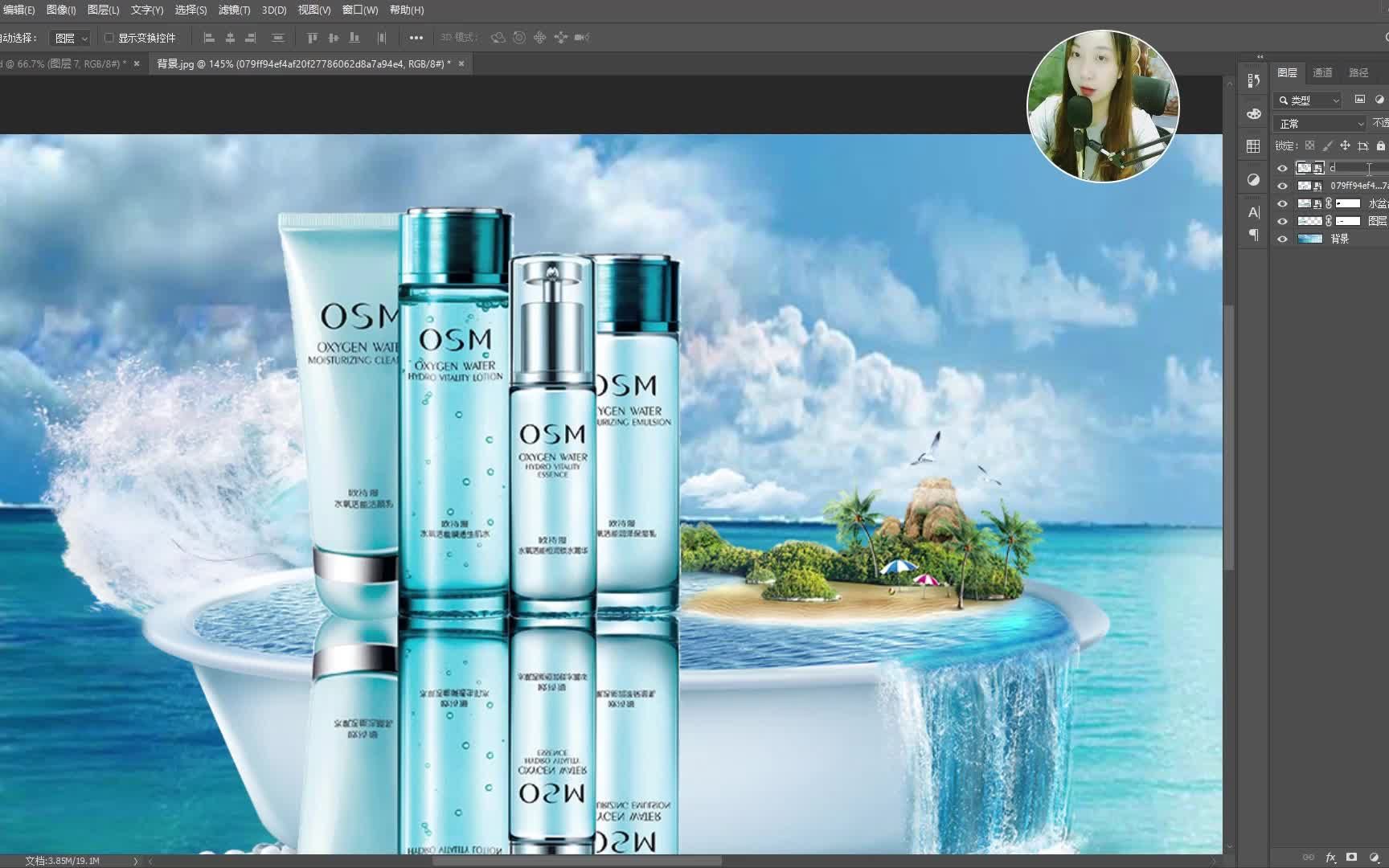The image size is (1389, 868).
Task: Align left edges in options bar
Action: click(x=209, y=38)
